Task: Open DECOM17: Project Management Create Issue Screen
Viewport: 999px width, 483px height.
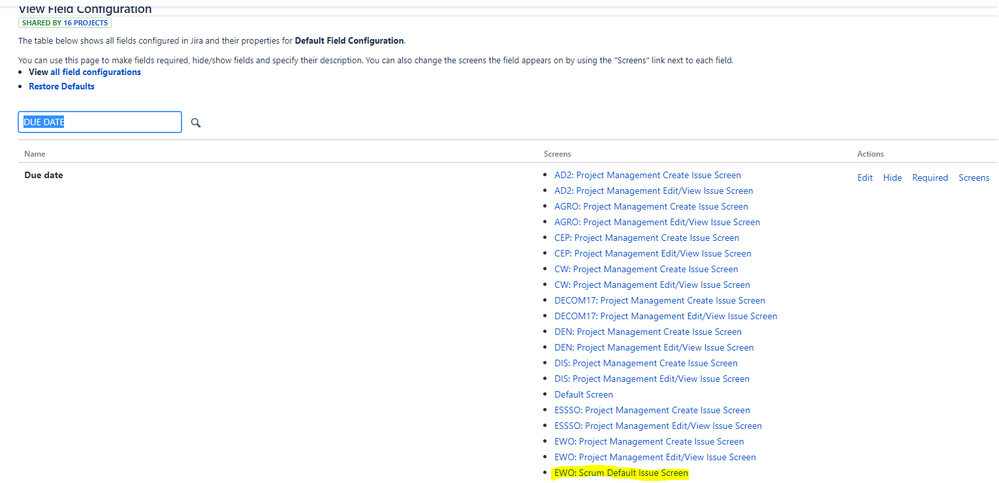Action: pos(659,300)
